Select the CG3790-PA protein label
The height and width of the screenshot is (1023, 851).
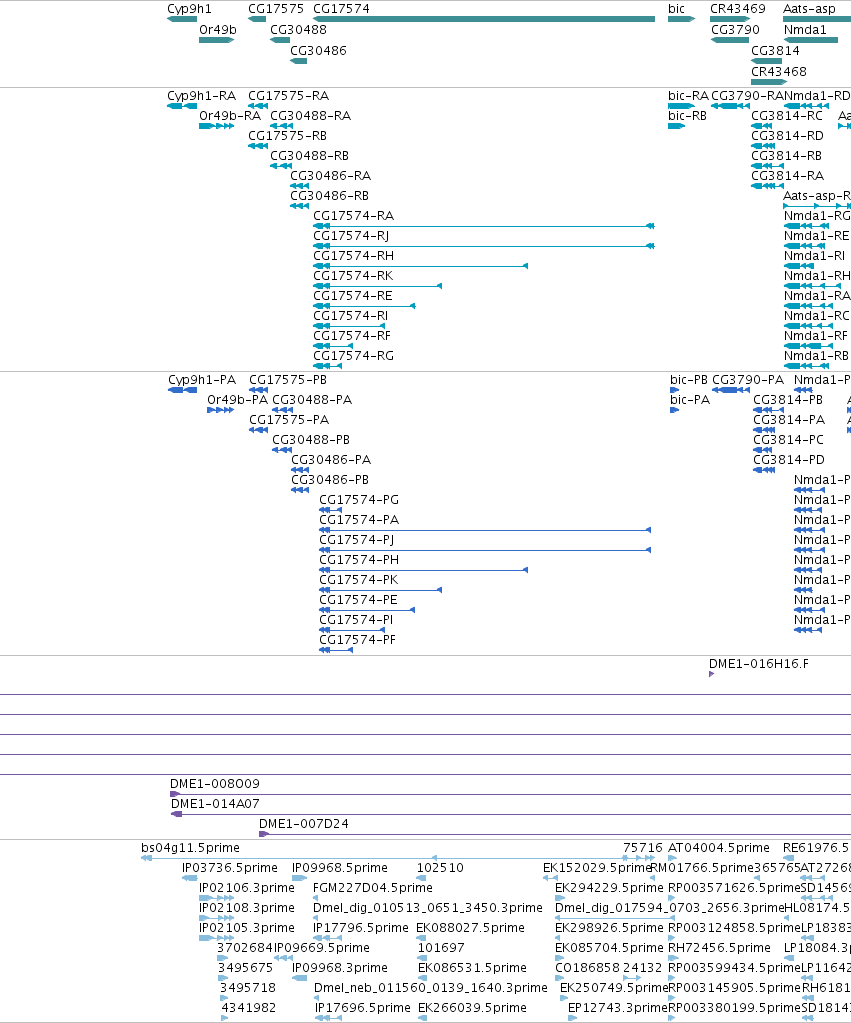pyautogui.click(x=748, y=380)
